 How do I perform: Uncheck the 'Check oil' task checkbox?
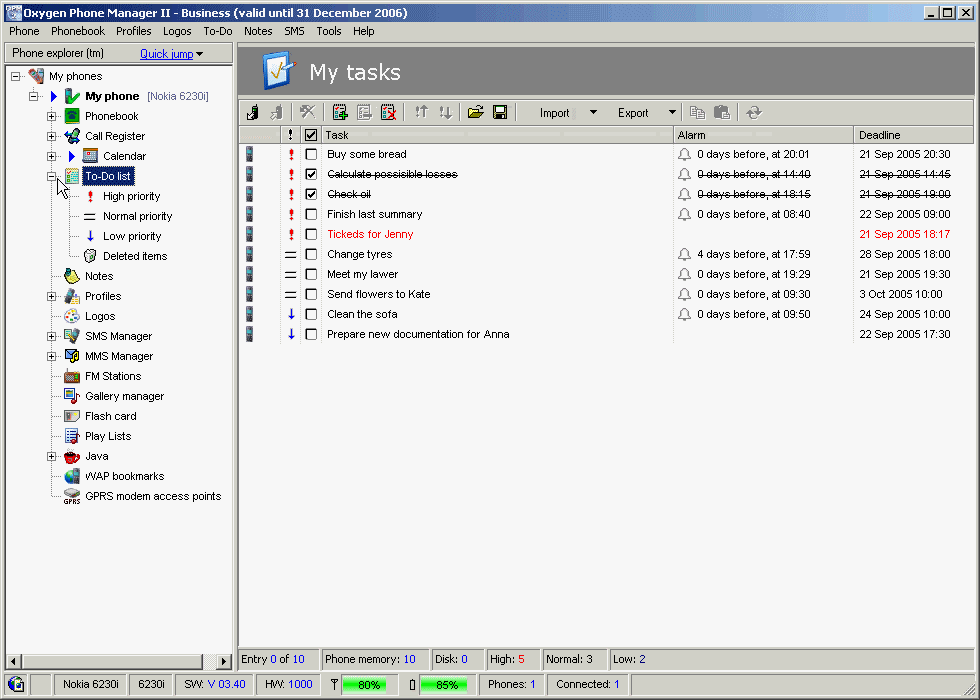click(x=311, y=194)
